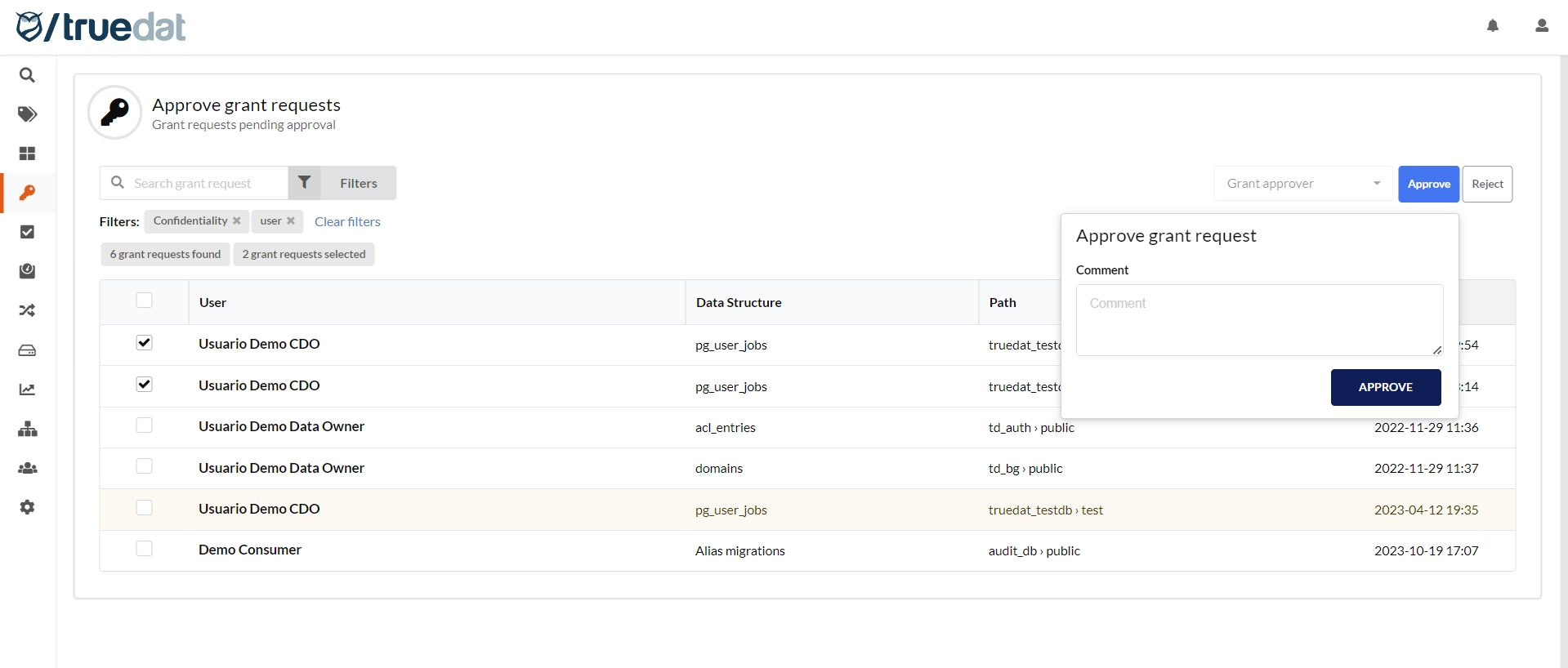Screen dimensions: 1568x668
Task: Click the settings gear sidebar icon
Action: click(x=27, y=507)
